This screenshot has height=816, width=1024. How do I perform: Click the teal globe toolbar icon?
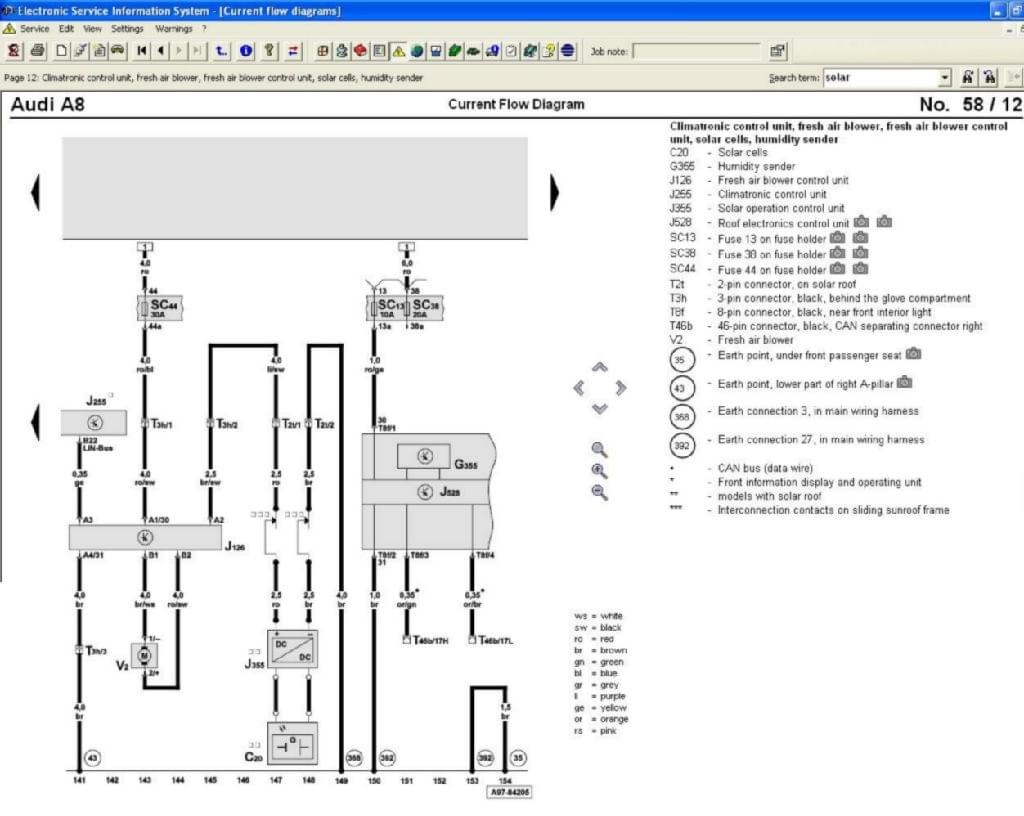point(417,51)
